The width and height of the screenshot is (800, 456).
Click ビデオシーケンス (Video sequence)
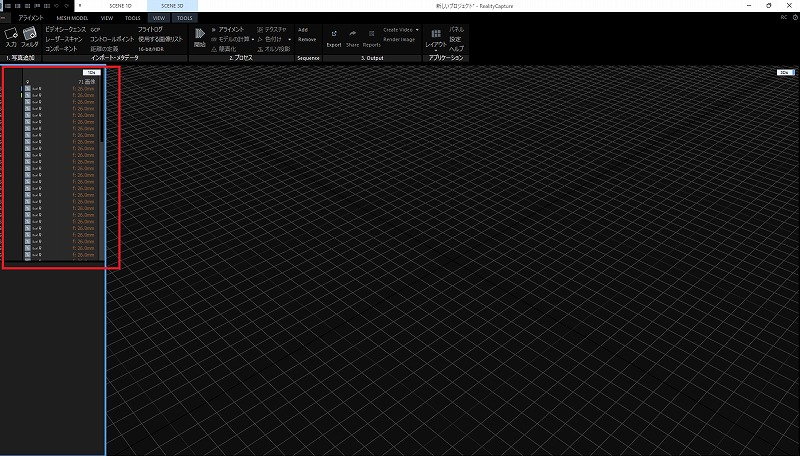(x=65, y=30)
